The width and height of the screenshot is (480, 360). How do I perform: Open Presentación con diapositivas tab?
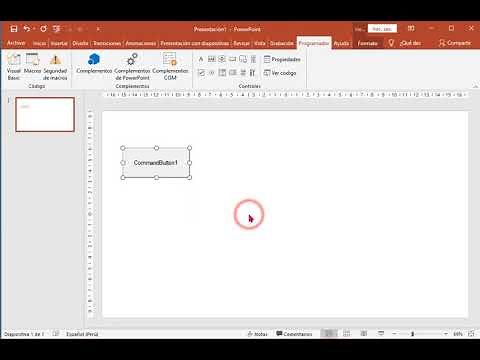(195, 43)
